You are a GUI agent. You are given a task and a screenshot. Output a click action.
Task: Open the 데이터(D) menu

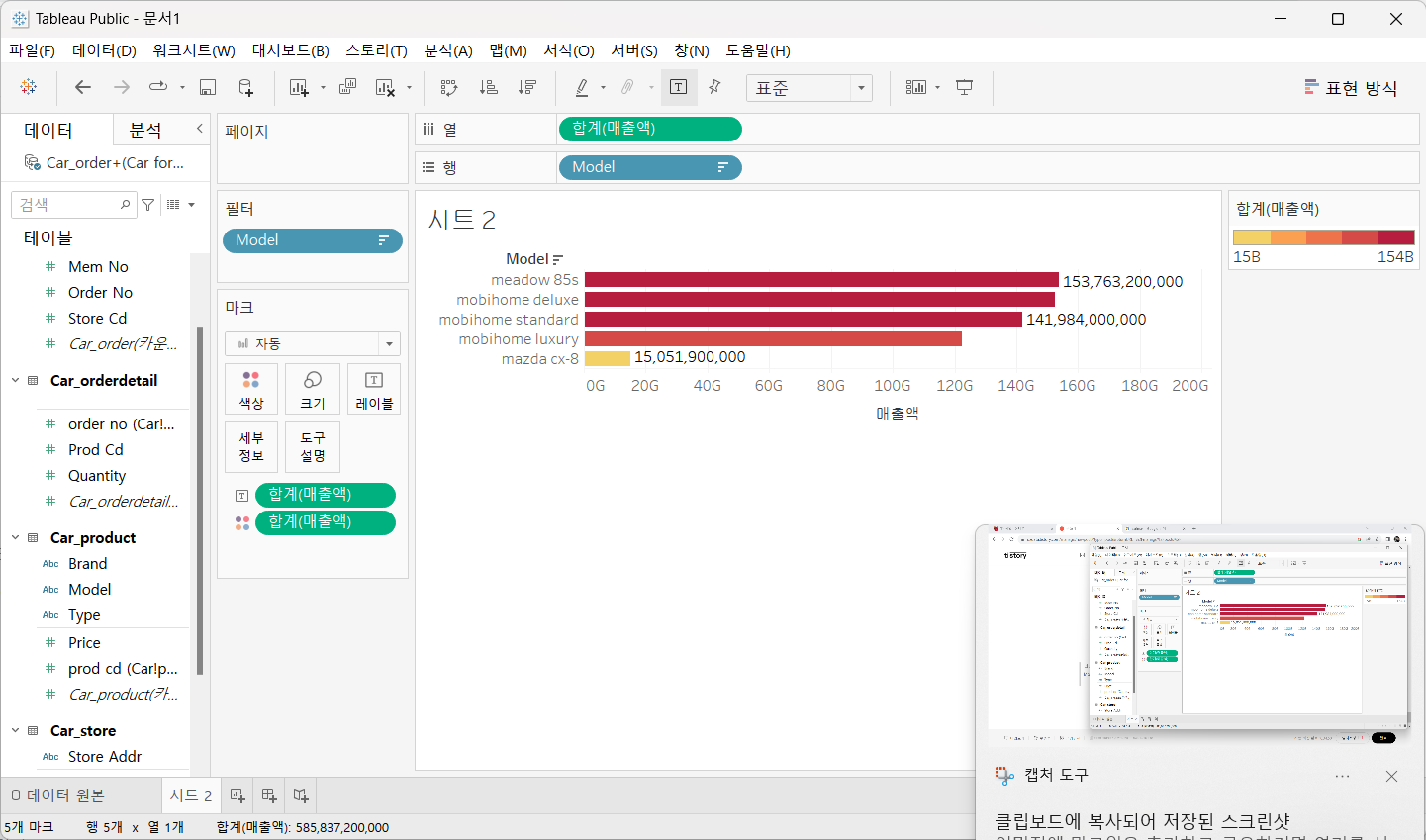(x=104, y=50)
